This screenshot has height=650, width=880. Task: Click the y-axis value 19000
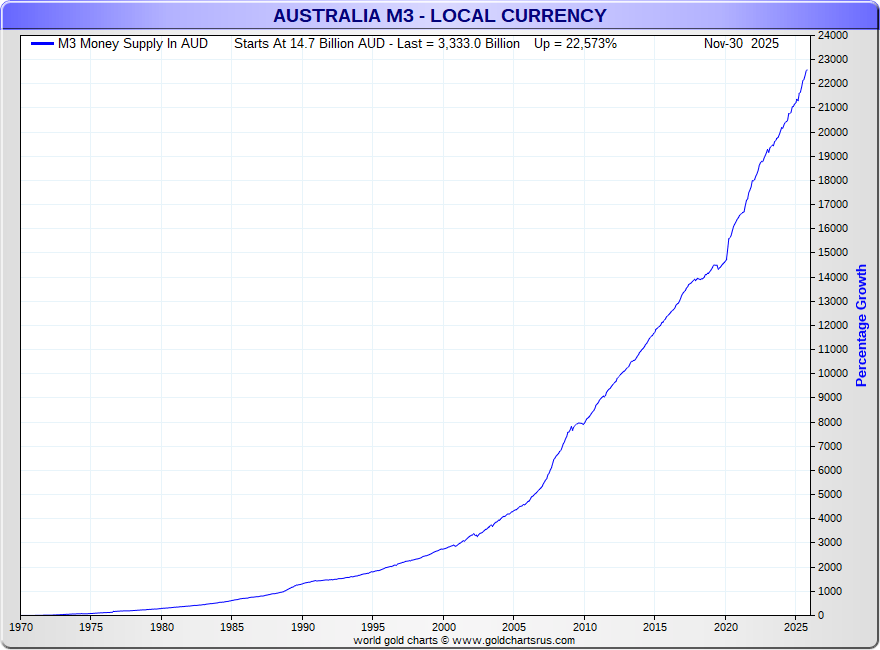(833, 157)
